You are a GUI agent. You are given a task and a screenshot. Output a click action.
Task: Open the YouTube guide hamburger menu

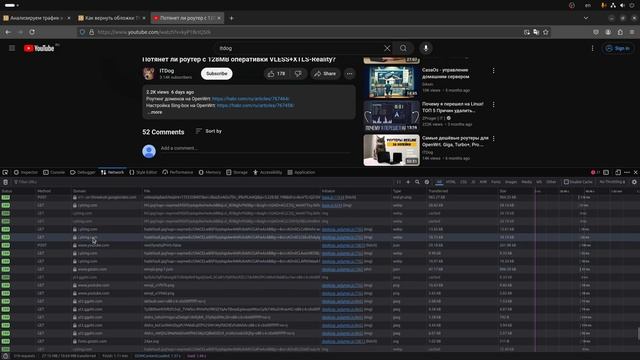[x=12, y=48]
